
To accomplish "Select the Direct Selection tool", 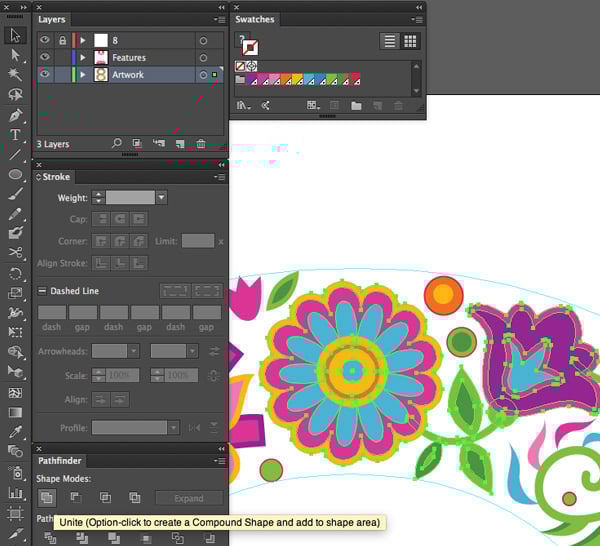I will pyautogui.click(x=15, y=55).
